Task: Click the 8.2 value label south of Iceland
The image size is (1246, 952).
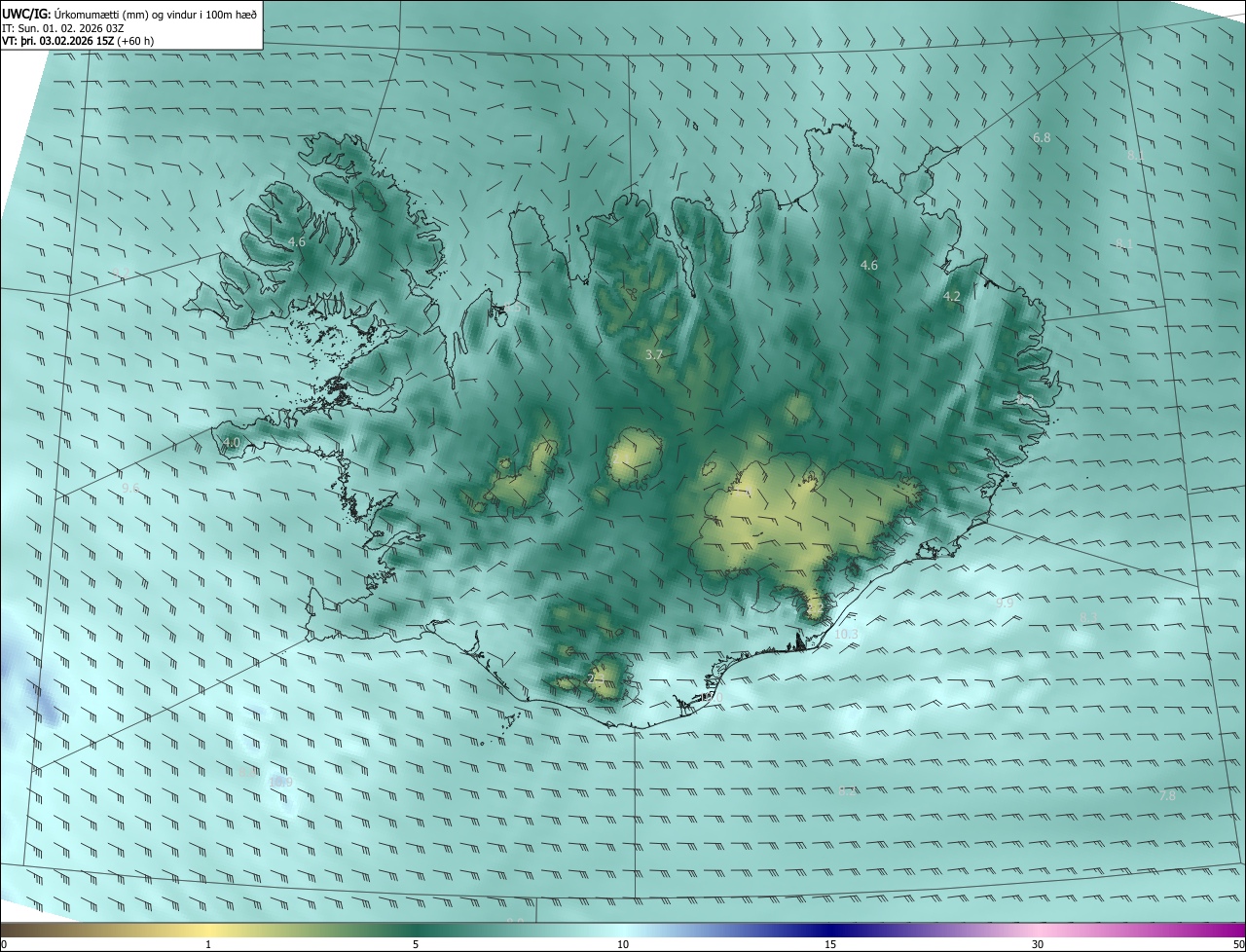Action: click(x=848, y=791)
